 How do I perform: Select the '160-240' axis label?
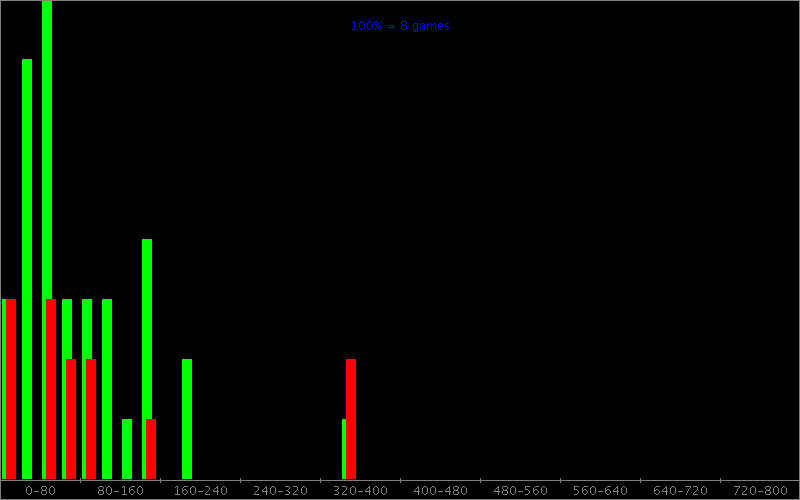tap(201, 491)
